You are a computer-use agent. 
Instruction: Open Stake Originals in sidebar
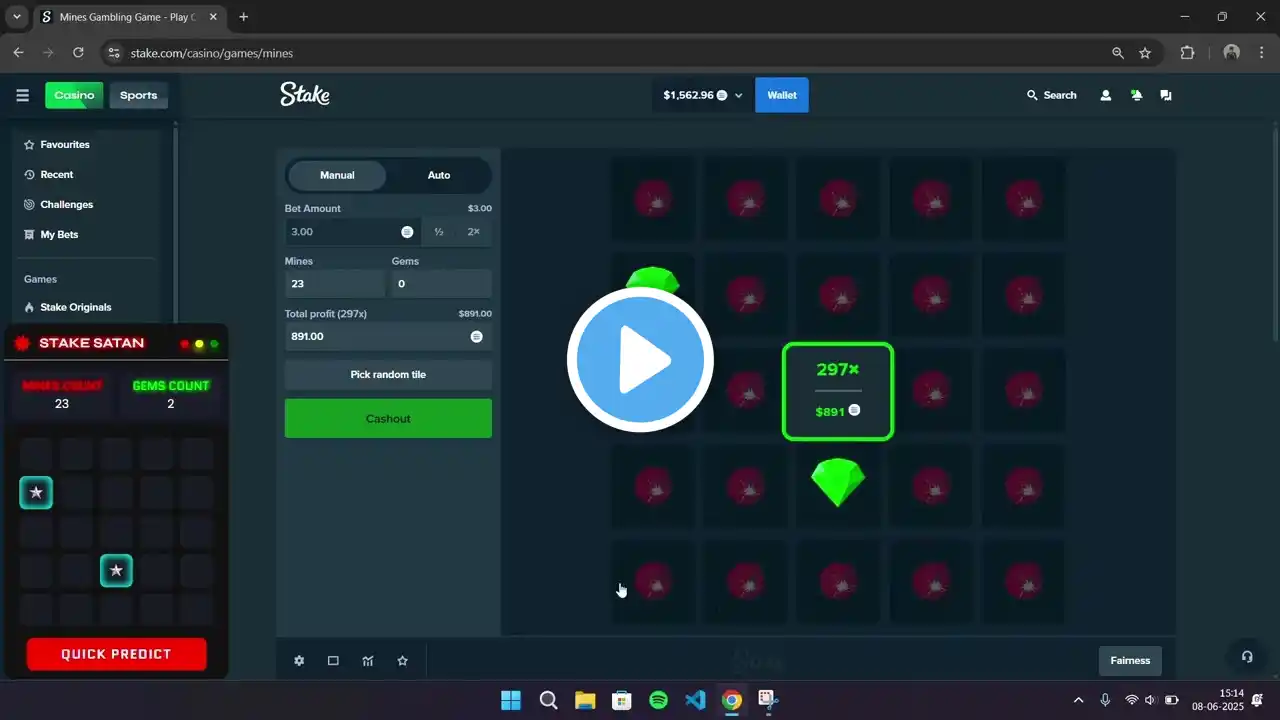[67, 307]
